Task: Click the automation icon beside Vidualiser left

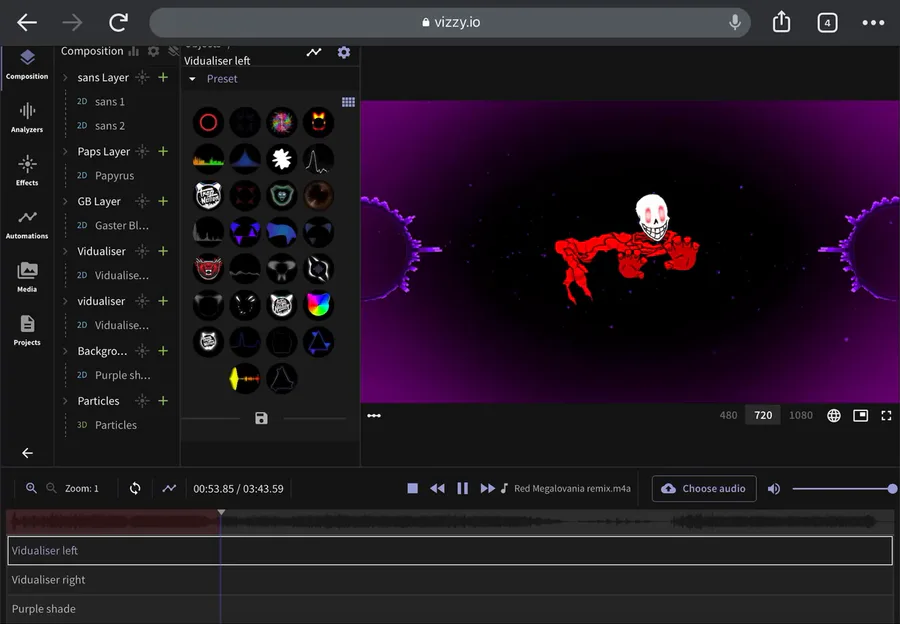Action: tap(314, 52)
